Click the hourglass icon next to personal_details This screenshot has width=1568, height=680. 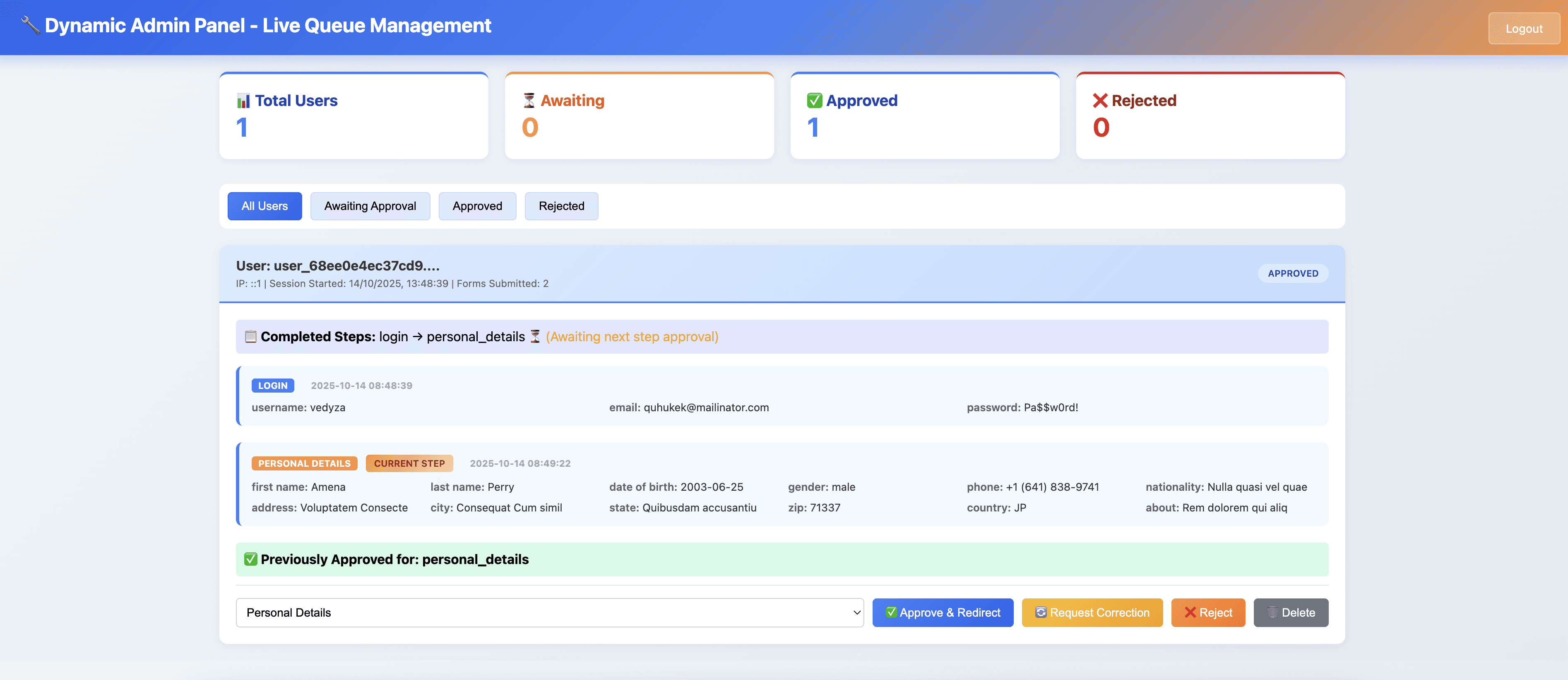pos(535,337)
